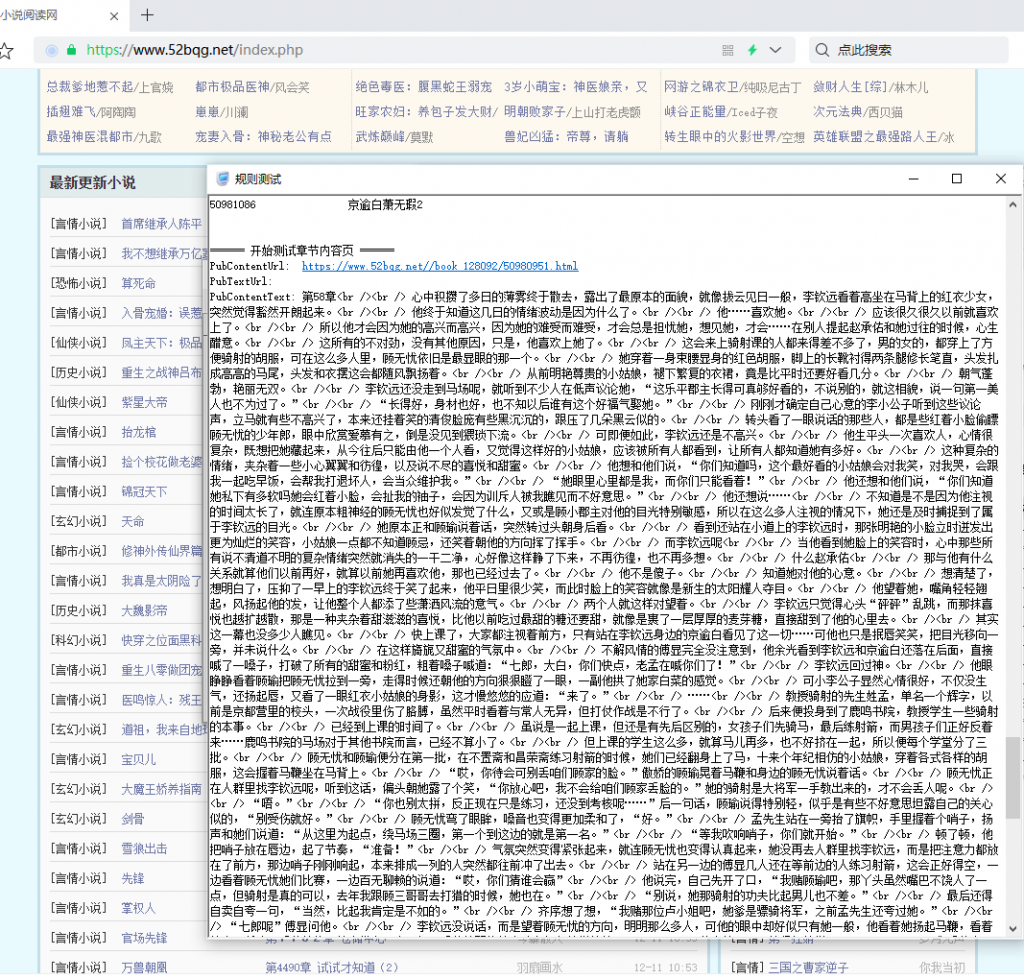
Task: Open a new browser tab
Action: (148, 15)
